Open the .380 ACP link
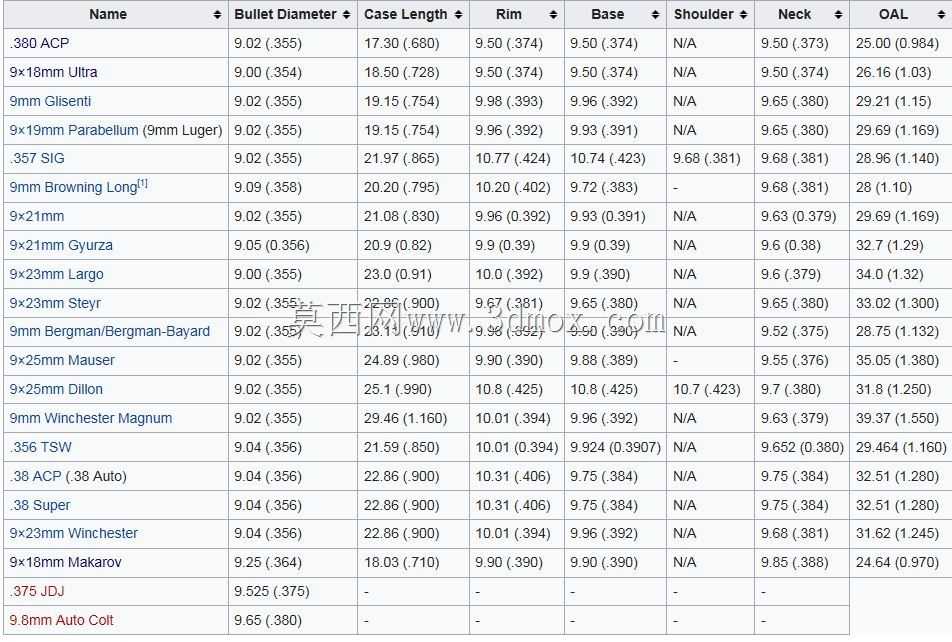 (x=39, y=43)
